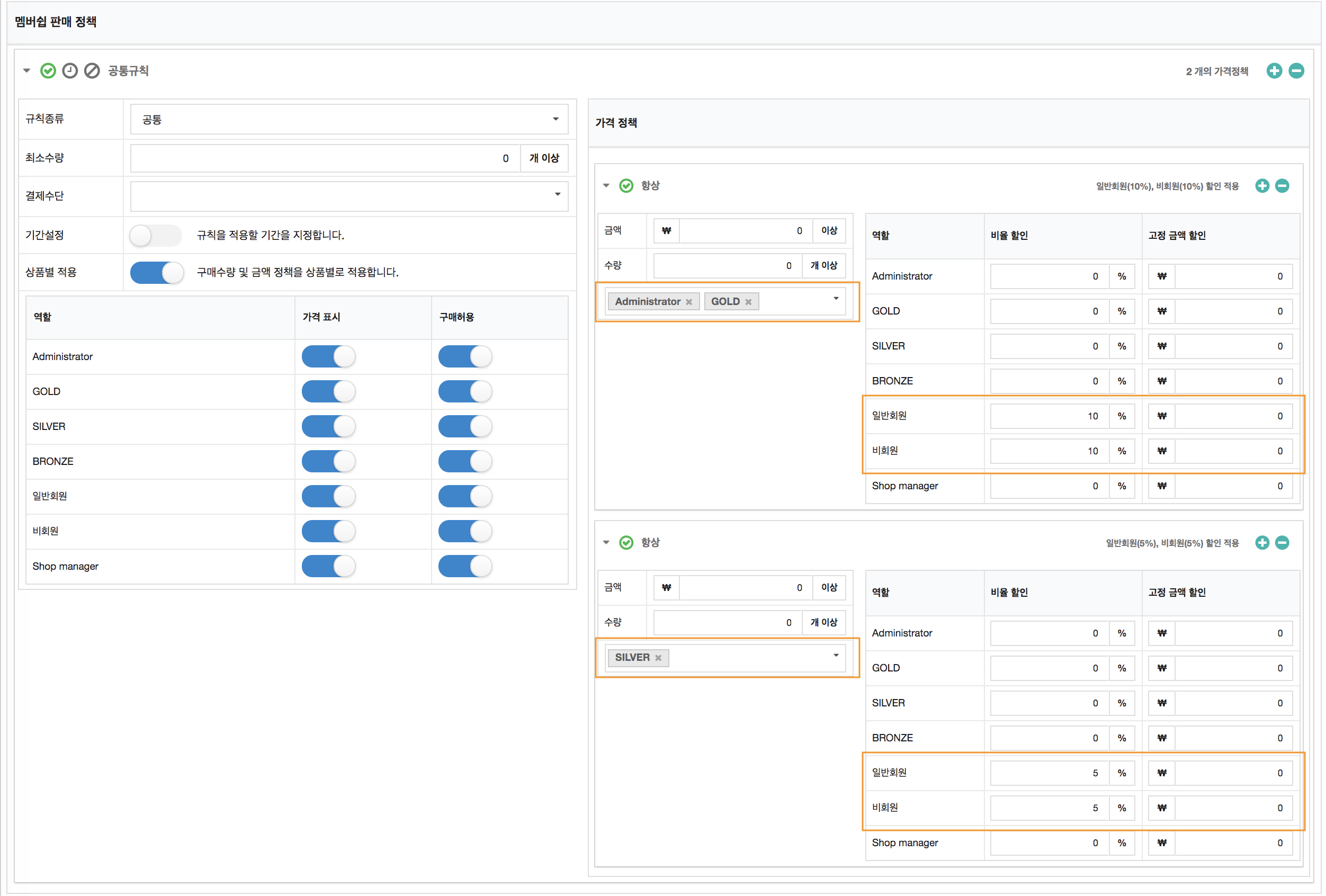The width and height of the screenshot is (1326, 896).
Task: Remove the SILVER tag with its x
Action: [658, 658]
